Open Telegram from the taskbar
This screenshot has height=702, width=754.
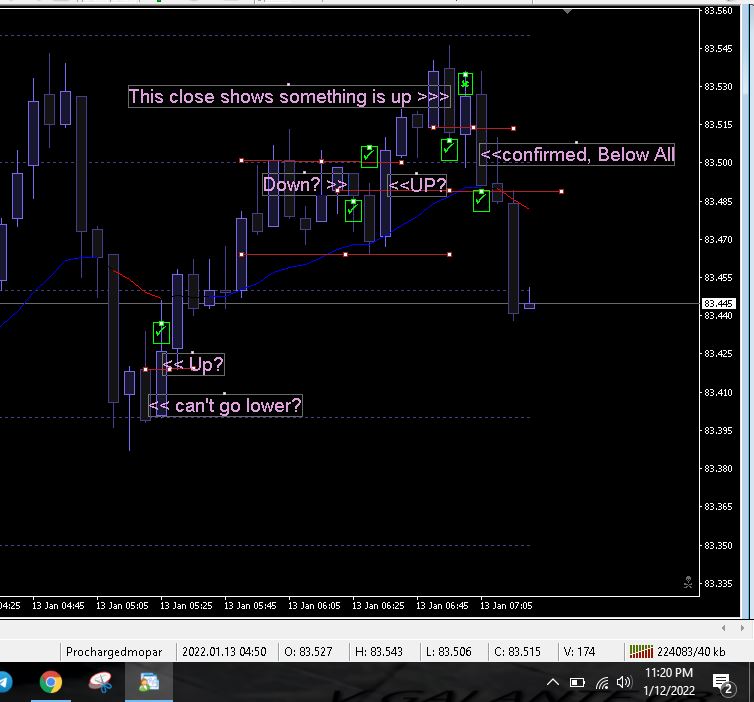(x=6, y=682)
